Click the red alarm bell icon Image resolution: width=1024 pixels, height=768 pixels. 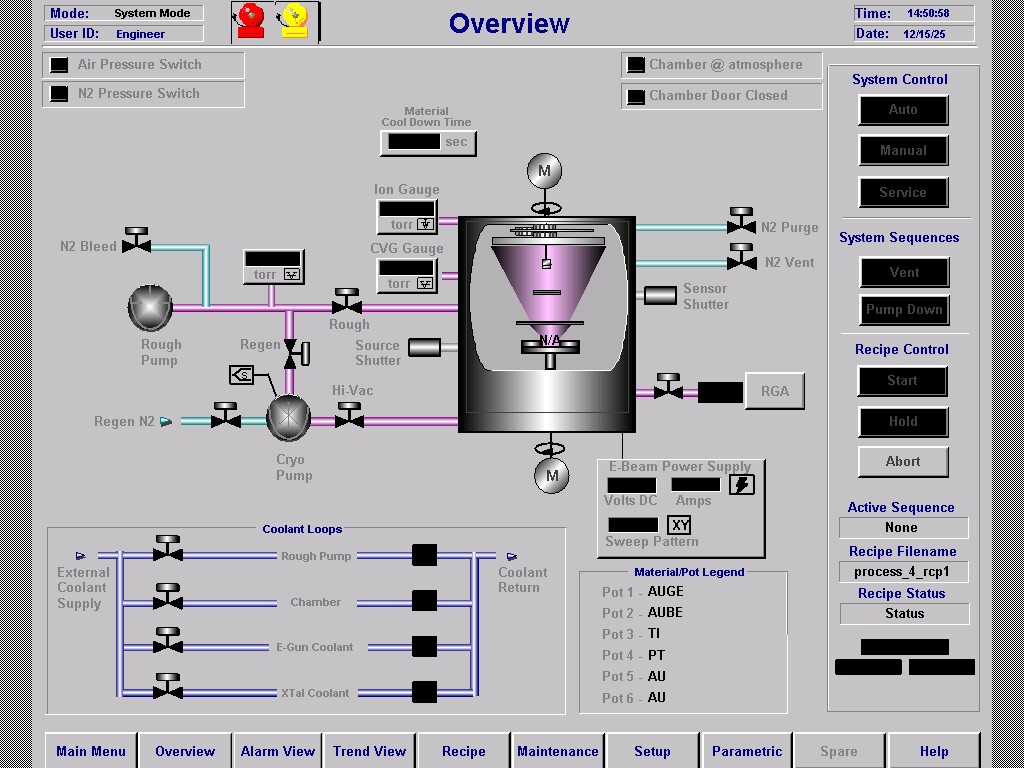click(250, 22)
